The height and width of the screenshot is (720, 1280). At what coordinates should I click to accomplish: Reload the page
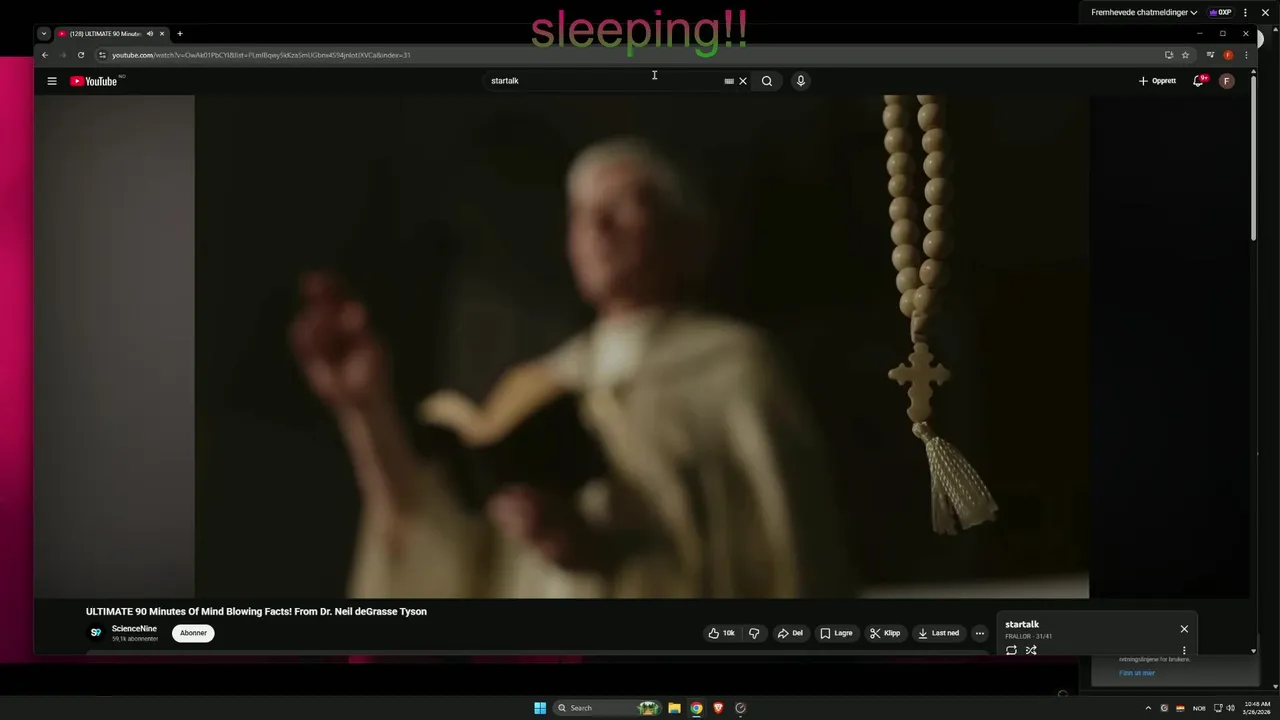81,55
